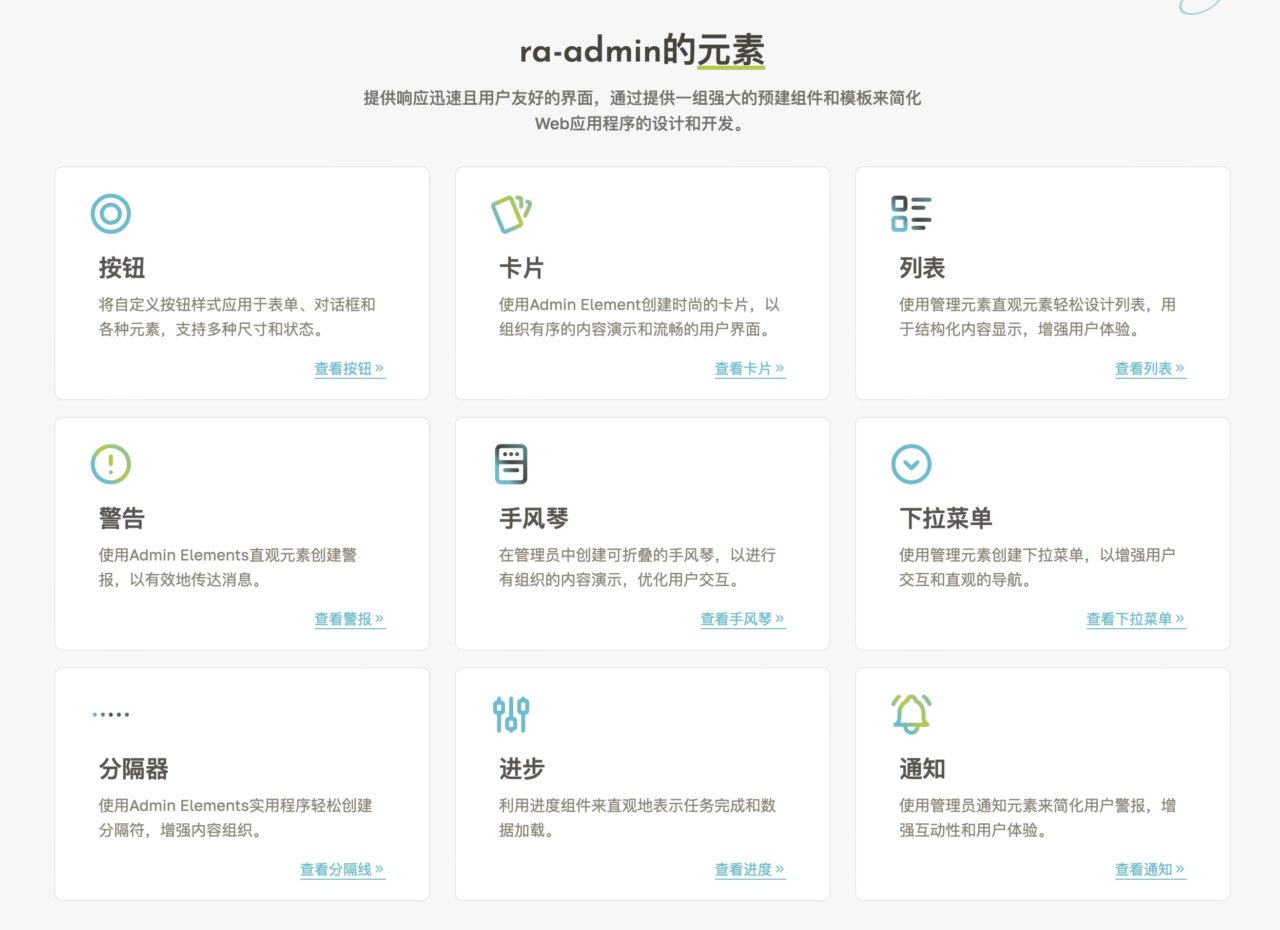Open the 查看卡片 link
The image size is (1280, 930).
pyautogui.click(x=750, y=369)
